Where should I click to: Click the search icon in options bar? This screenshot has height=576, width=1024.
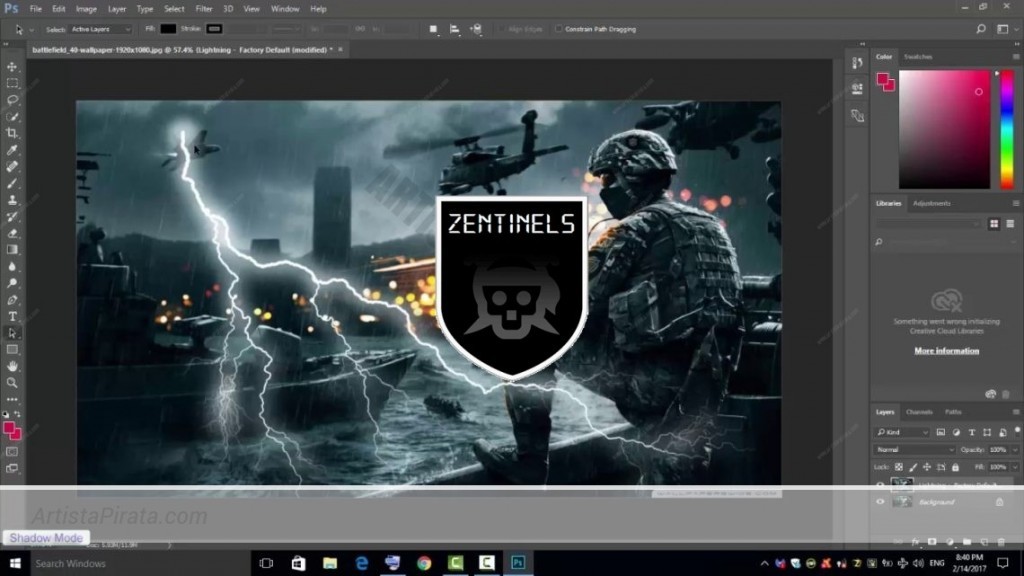pos(980,29)
